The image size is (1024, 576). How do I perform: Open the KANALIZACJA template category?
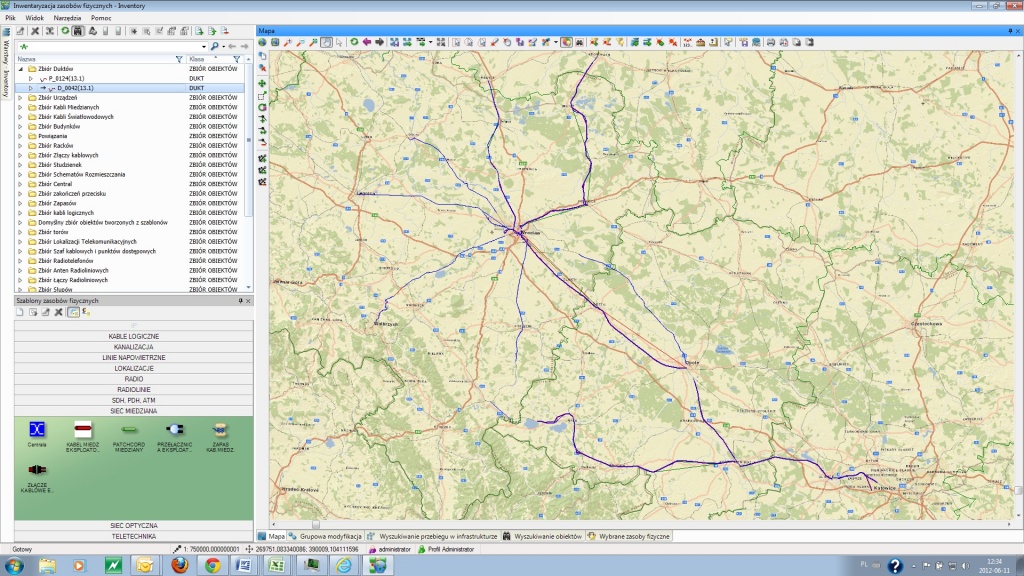click(134, 347)
